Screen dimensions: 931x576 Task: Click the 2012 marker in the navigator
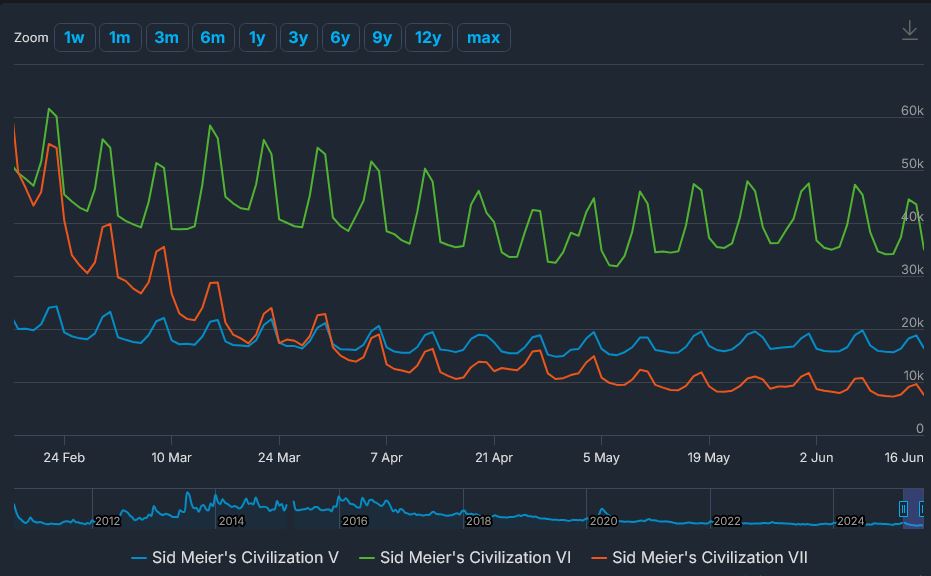[107, 521]
